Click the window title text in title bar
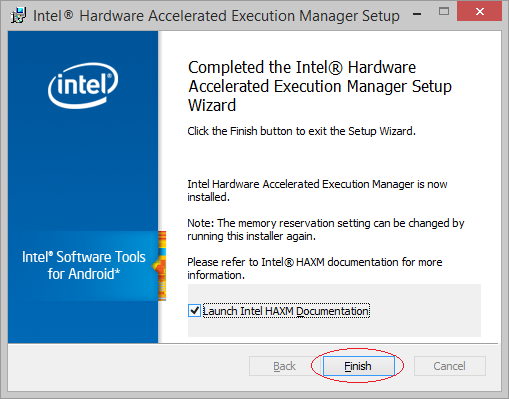Image resolution: width=509 pixels, height=399 pixels. point(216,16)
